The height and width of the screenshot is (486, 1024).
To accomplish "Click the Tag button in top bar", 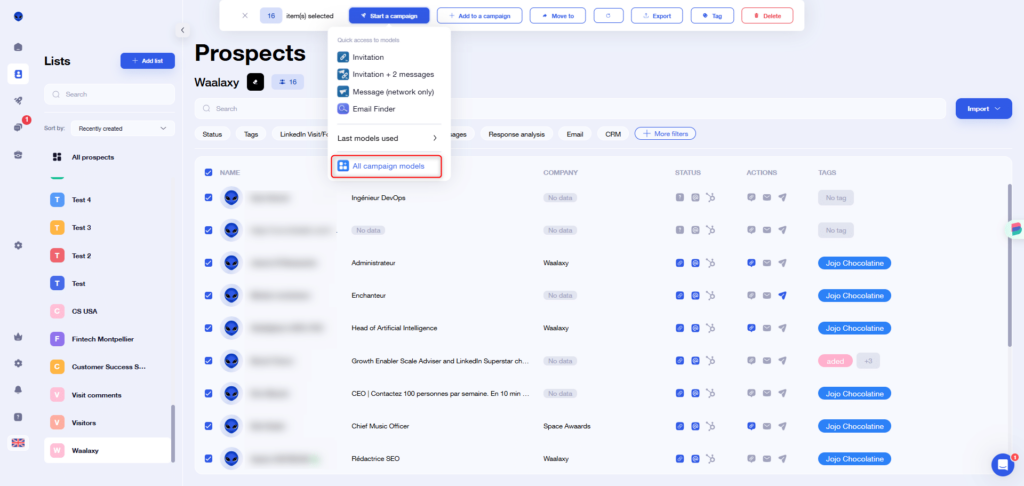I will [712, 16].
